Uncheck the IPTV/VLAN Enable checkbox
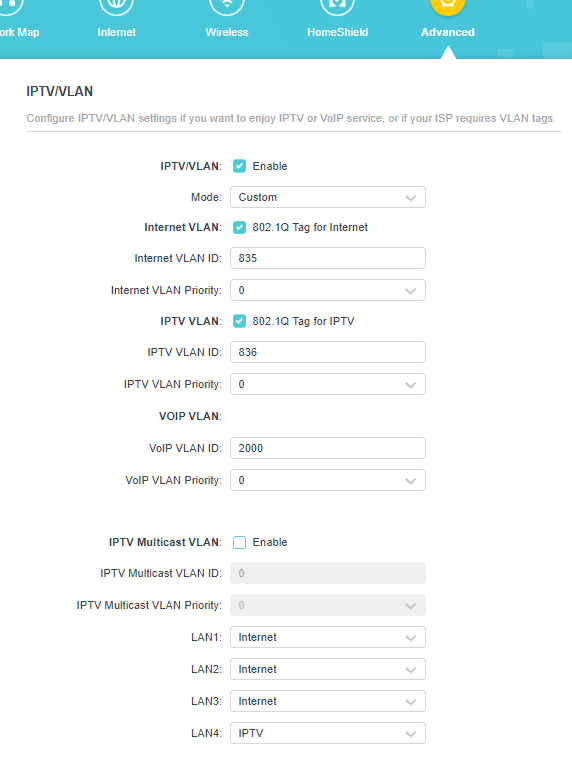 tap(239, 166)
